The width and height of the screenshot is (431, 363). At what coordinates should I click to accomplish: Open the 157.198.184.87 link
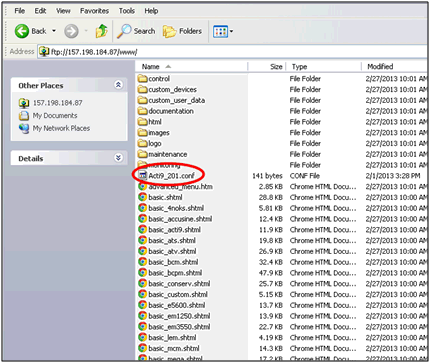pyautogui.click(x=58, y=103)
